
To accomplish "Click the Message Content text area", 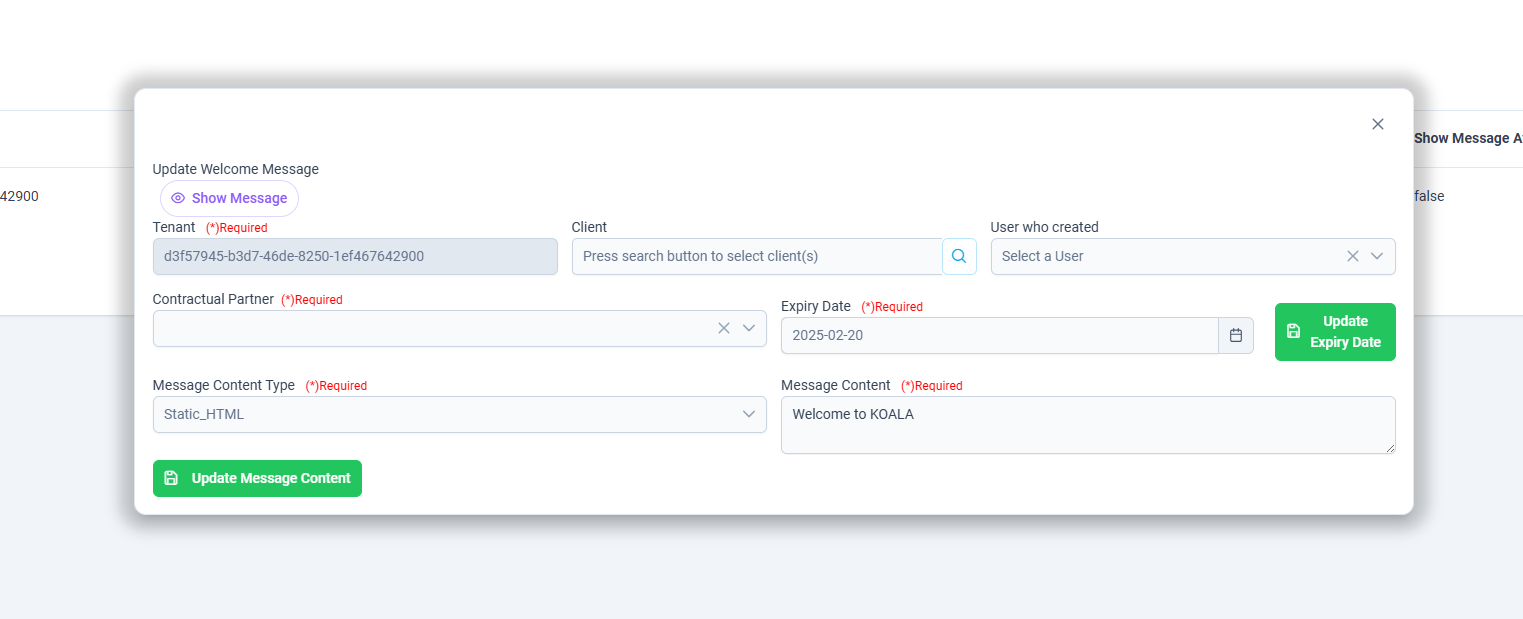I will (1088, 425).
